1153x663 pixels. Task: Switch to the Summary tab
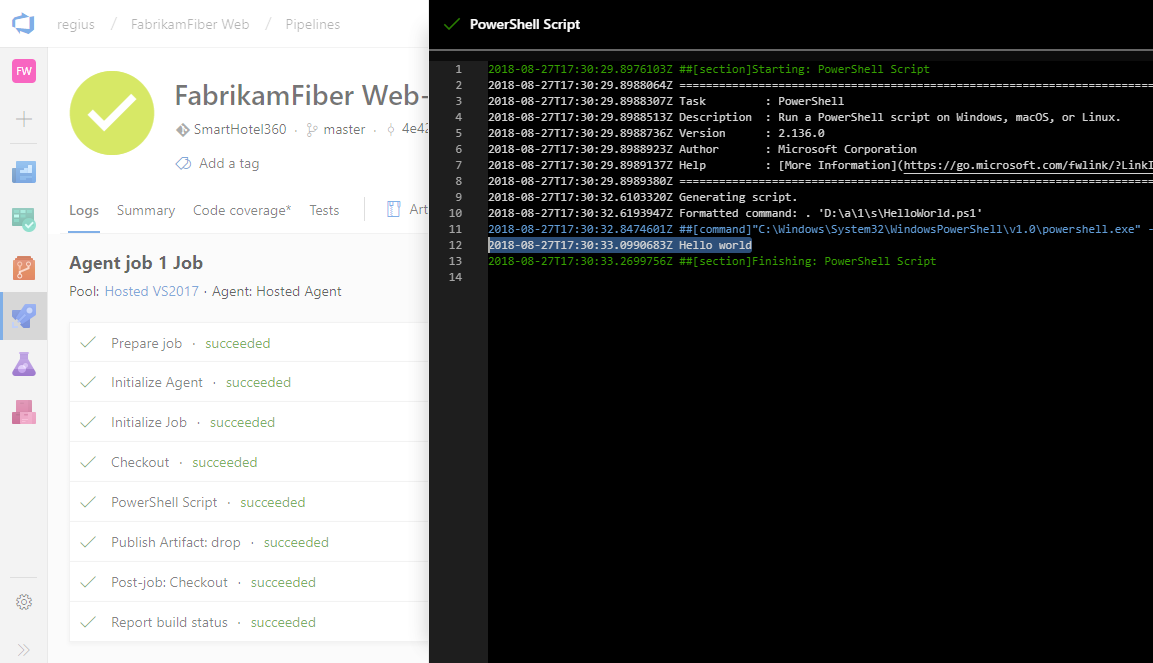145,210
